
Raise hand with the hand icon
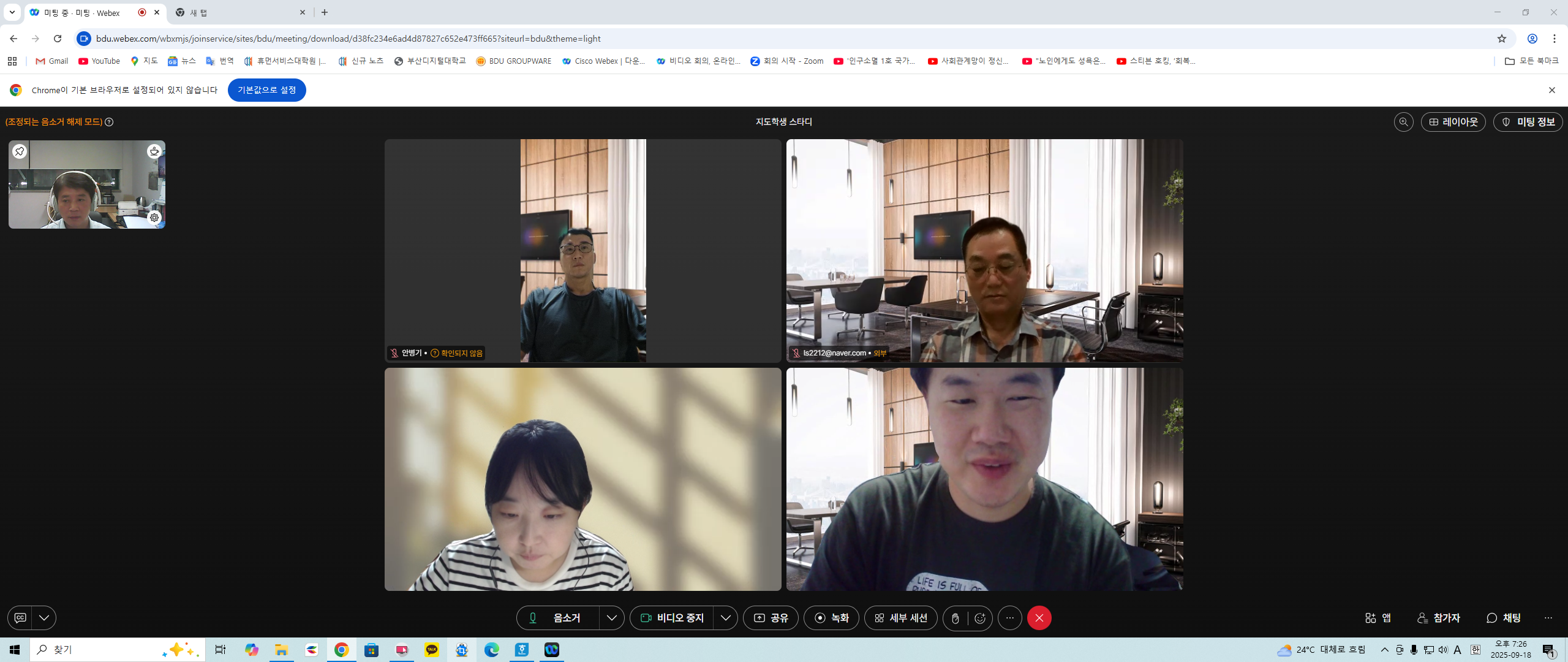955,618
